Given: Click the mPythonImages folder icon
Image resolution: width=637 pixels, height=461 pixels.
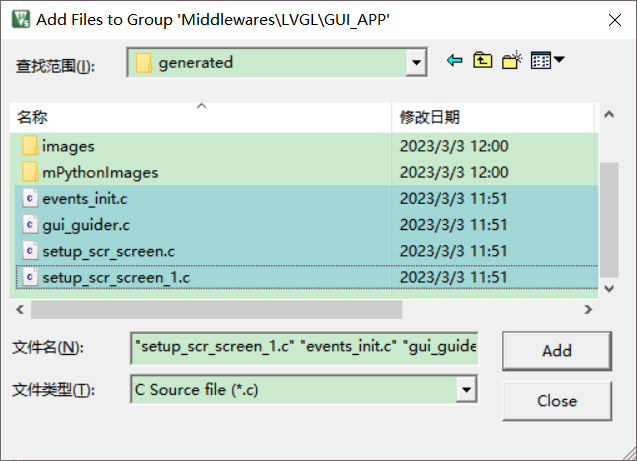Looking at the screenshot, I should coord(30,172).
